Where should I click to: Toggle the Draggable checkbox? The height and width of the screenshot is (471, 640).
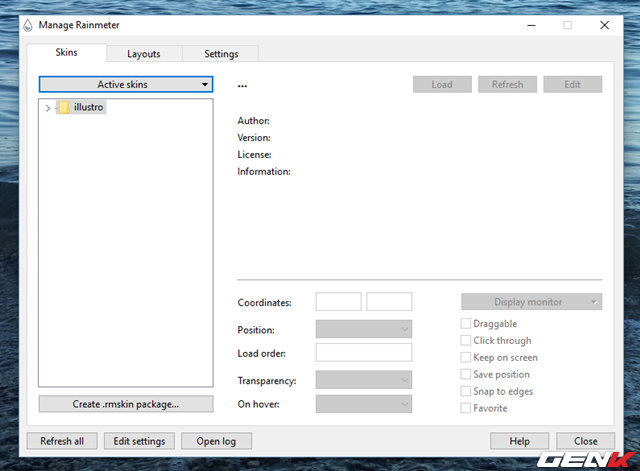pyautogui.click(x=466, y=324)
